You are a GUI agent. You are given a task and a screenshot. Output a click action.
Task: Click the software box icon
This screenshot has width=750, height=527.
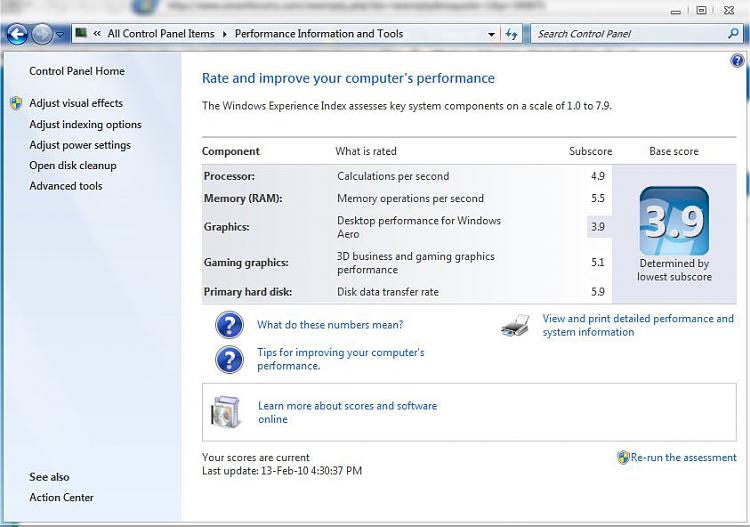pos(226,412)
